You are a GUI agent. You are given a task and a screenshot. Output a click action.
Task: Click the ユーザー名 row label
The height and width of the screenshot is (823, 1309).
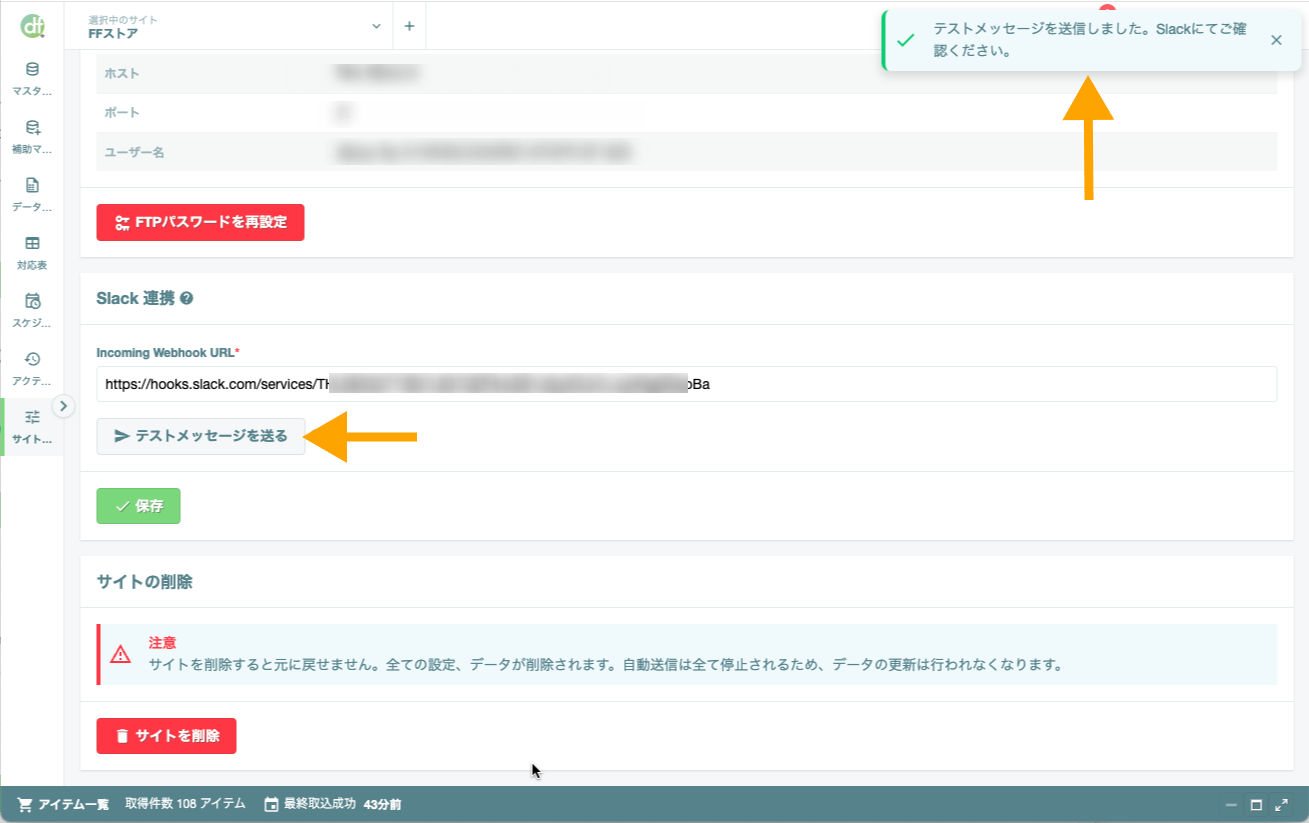134,153
